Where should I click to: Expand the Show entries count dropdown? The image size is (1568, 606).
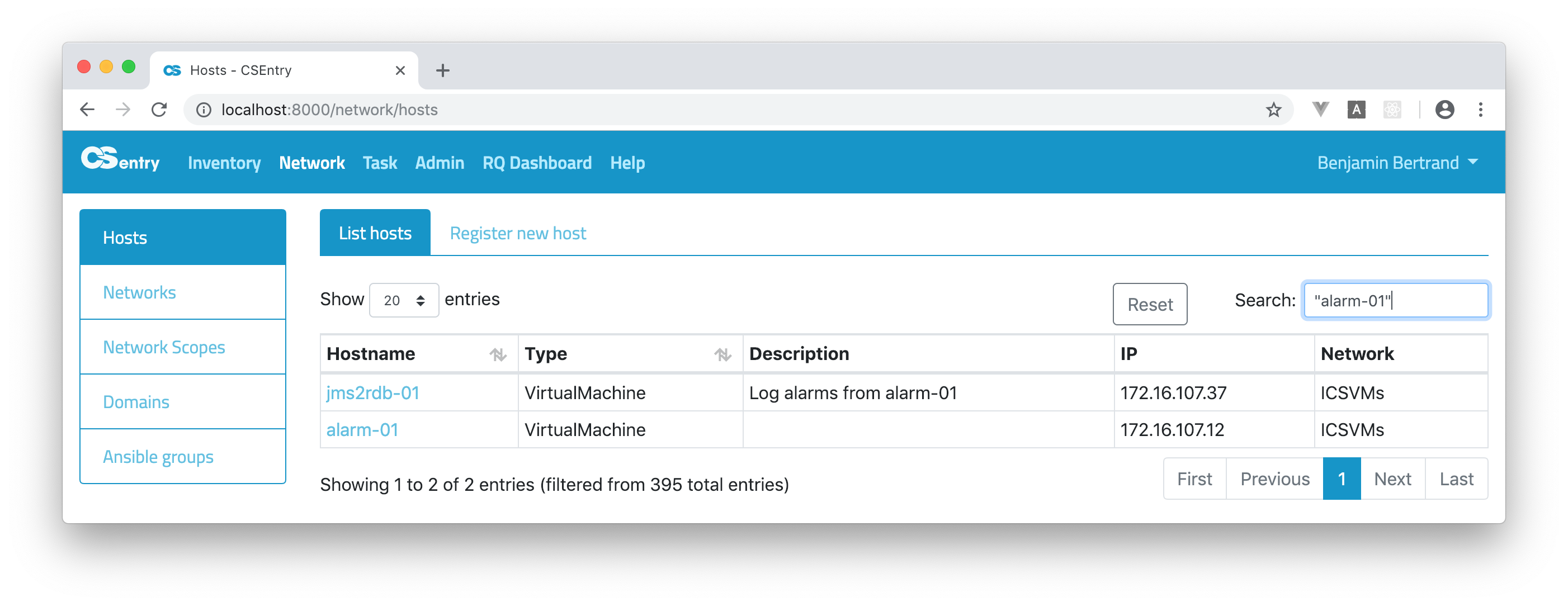tap(404, 301)
